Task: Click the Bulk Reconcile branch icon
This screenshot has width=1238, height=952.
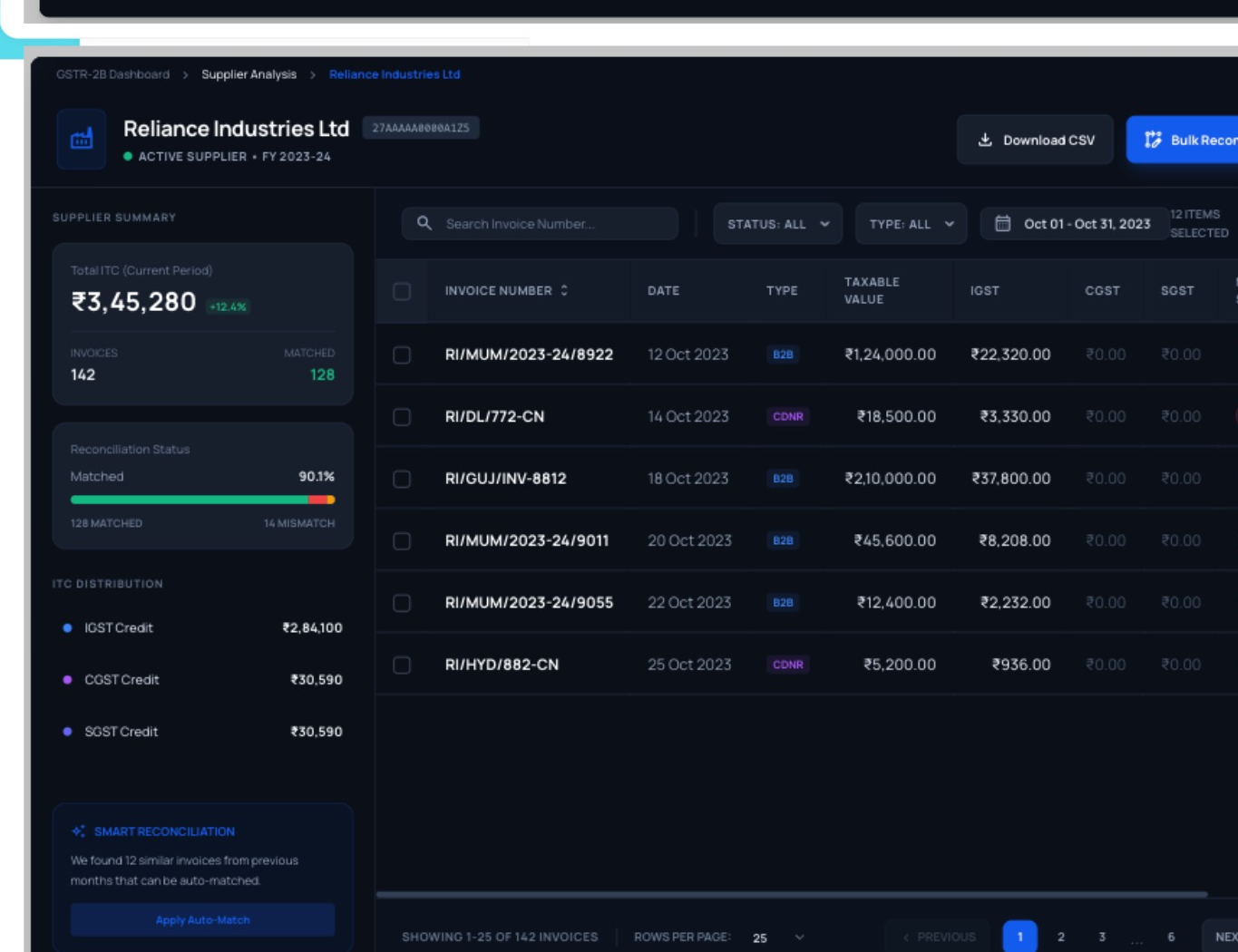Action: coord(1153,140)
